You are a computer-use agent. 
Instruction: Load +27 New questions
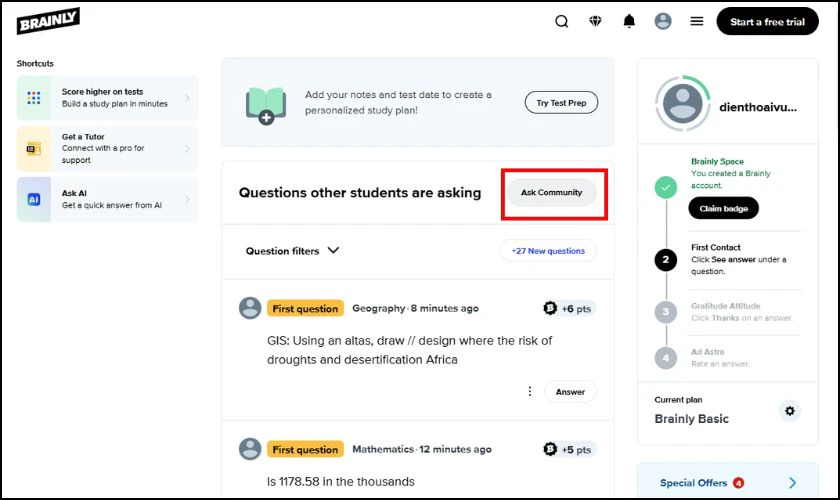click(x=548, y=251)
